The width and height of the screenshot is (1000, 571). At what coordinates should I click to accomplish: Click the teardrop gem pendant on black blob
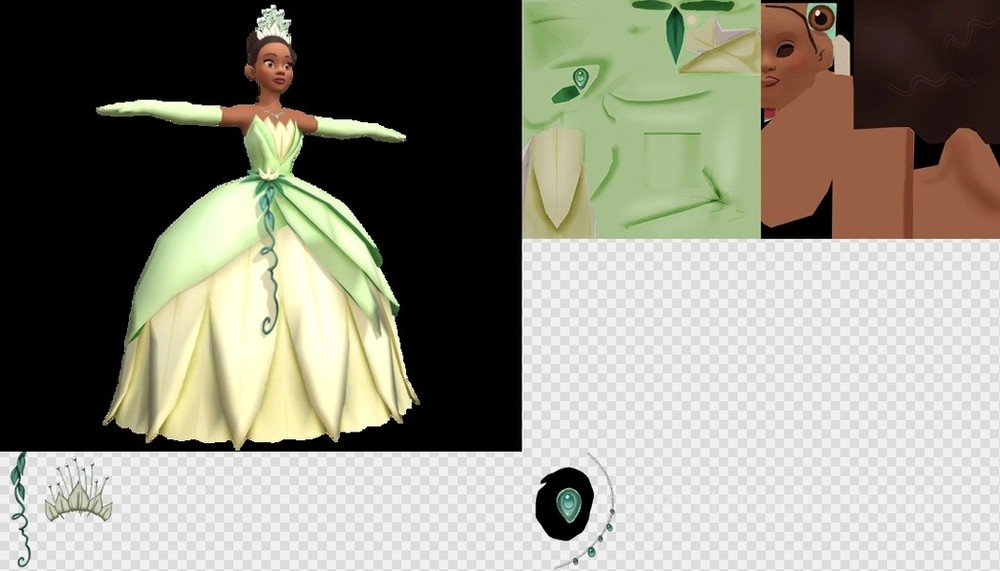(x=567, y=501)
